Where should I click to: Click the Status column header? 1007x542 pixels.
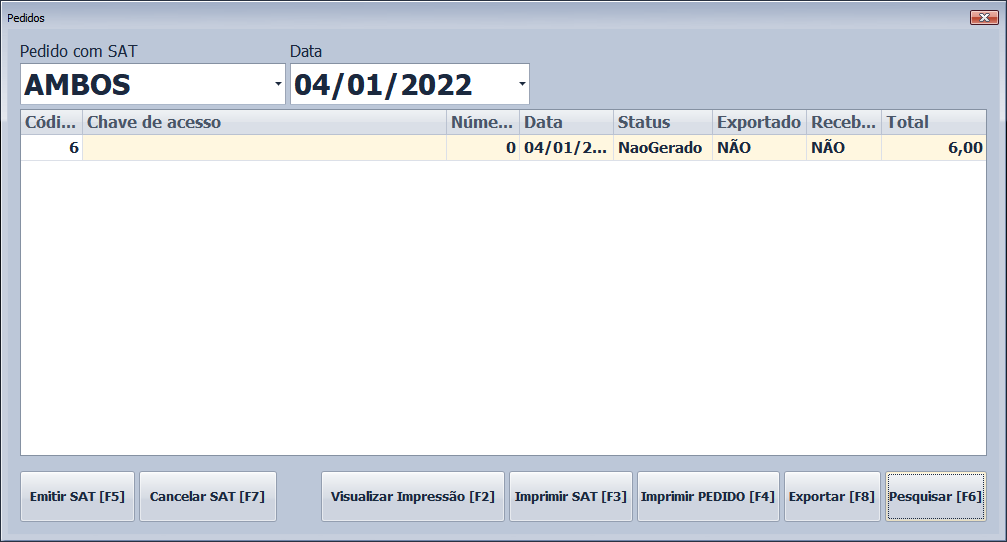tap(662, 122)
